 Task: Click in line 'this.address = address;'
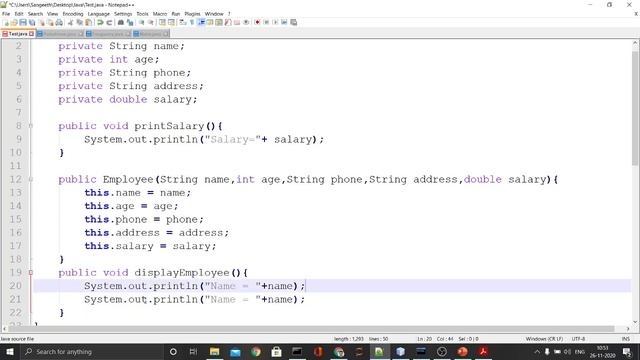coord(156,233)
